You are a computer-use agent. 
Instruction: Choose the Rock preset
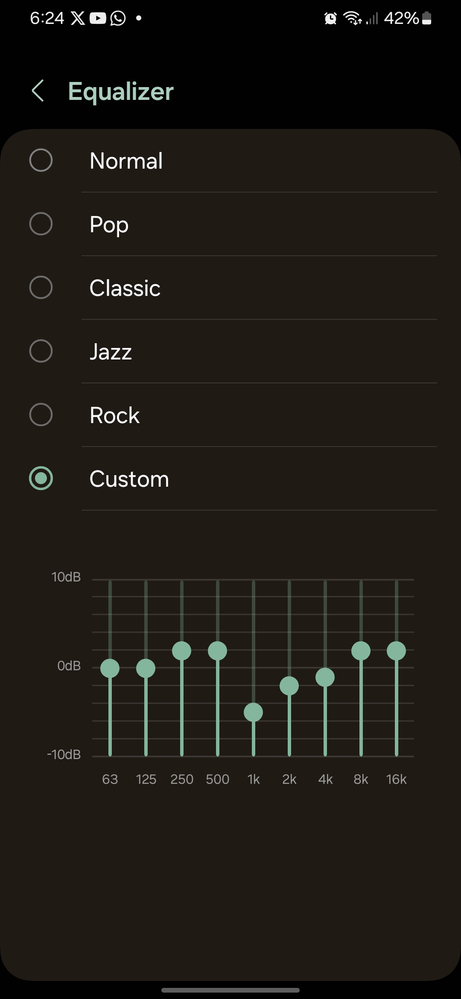click(x=41, y=415)
